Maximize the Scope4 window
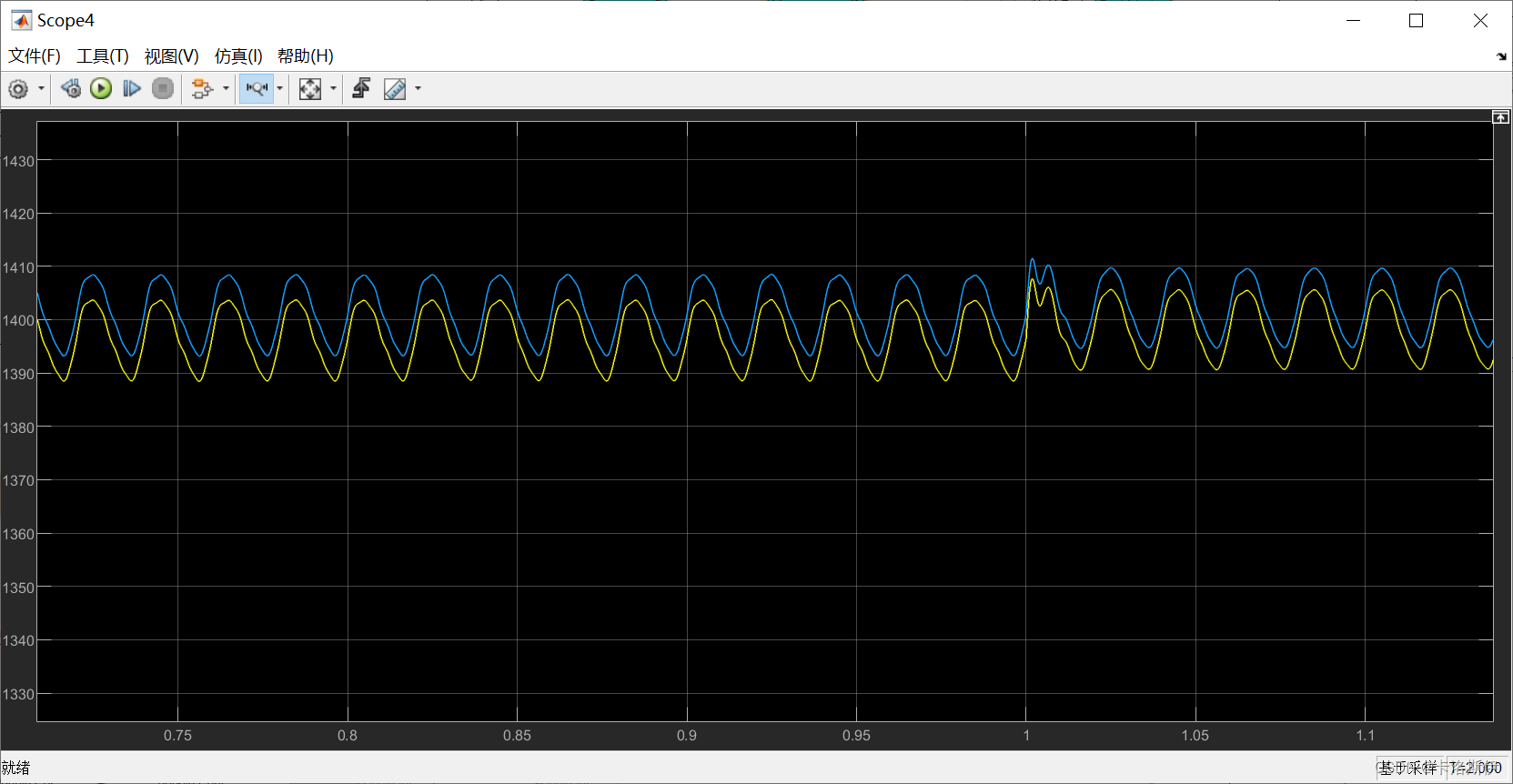This screenshot has width=1513, height=784. [x=1417, y=20]
